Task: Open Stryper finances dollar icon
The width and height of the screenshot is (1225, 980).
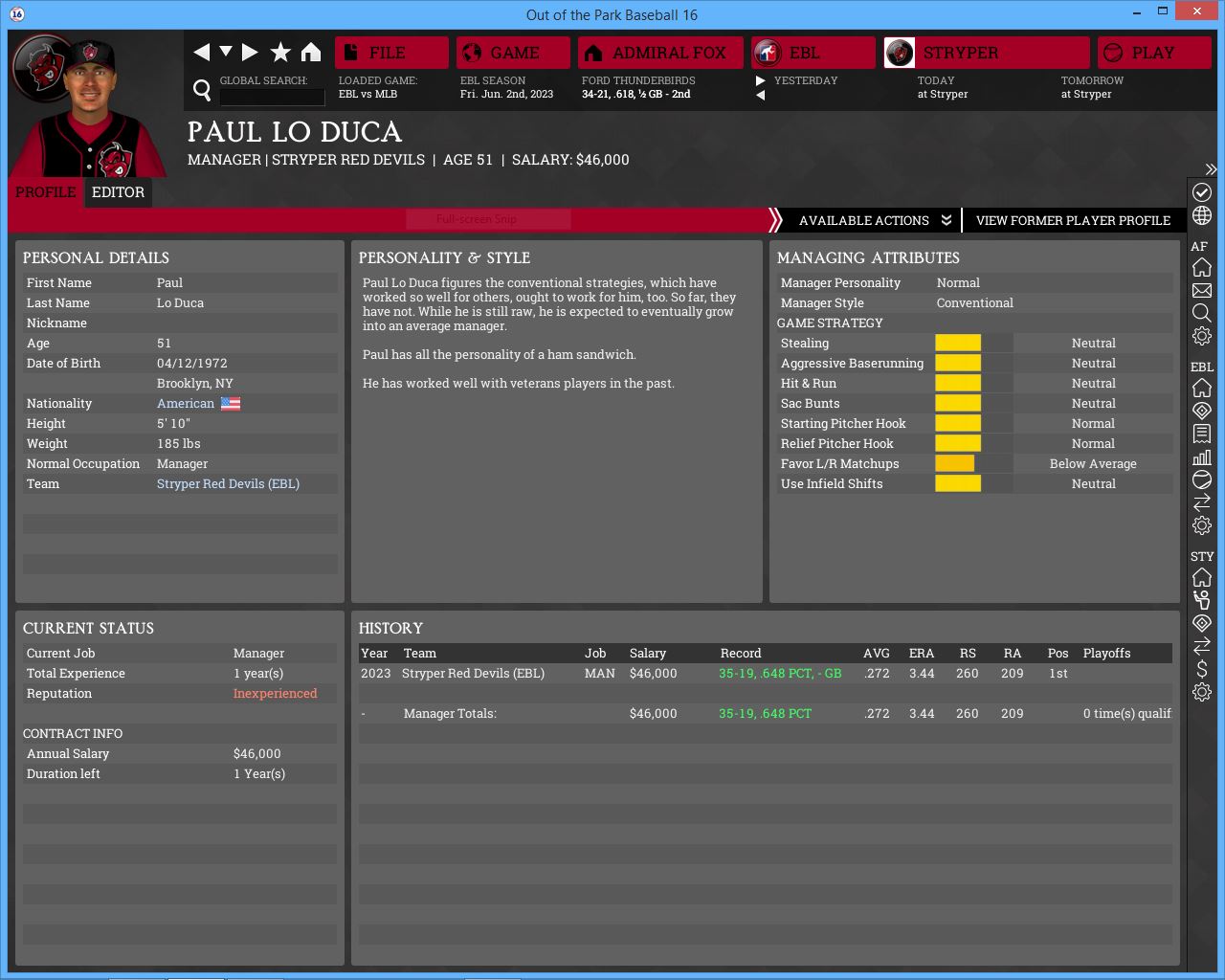Action: click(1202, 668)
